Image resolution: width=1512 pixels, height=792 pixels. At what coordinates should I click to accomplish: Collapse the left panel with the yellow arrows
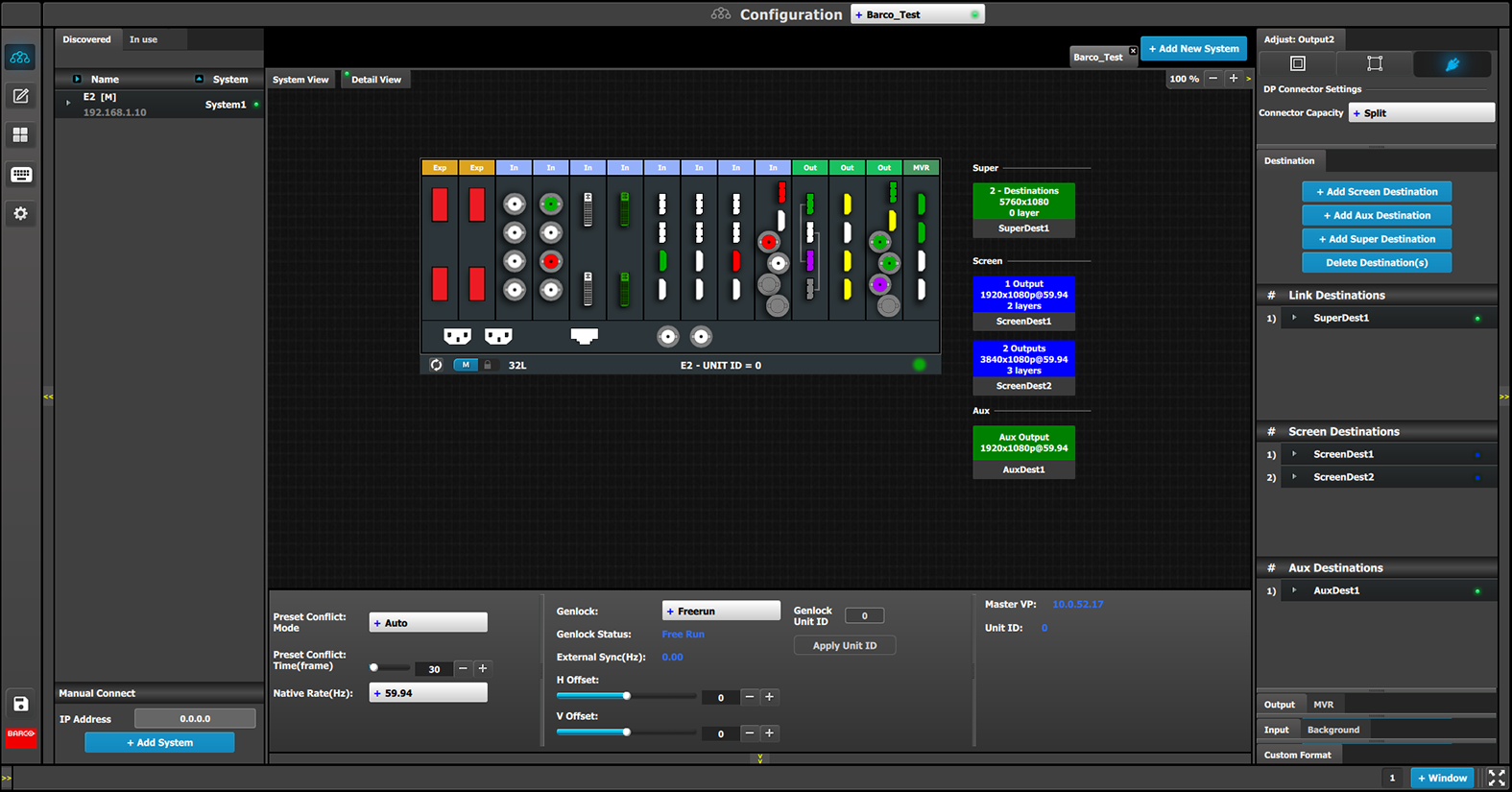48,396
